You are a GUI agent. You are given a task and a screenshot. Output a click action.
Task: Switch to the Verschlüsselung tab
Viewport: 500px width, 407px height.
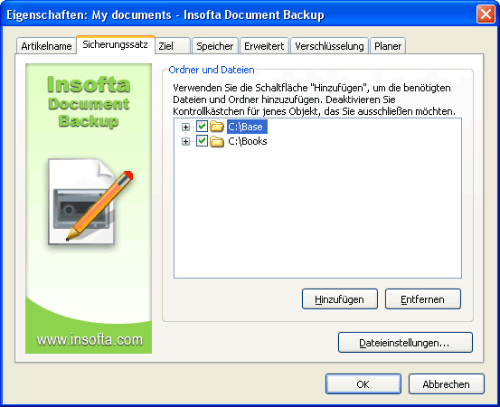click(329, 46)
